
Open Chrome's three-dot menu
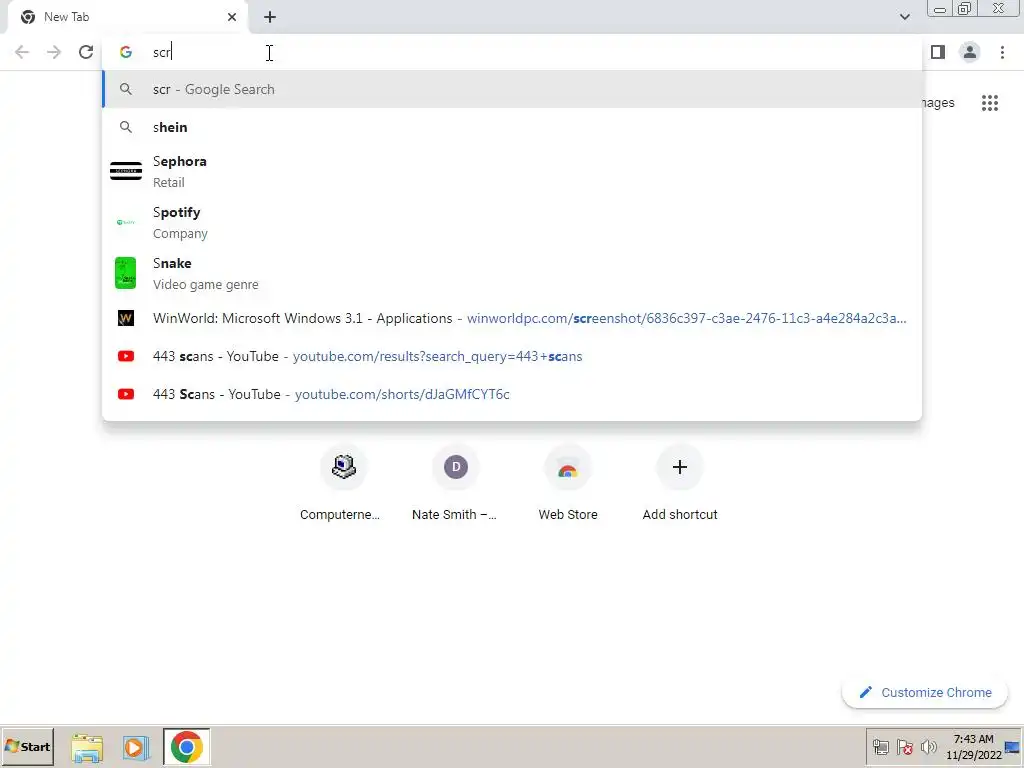click(x=1002, y=52)
